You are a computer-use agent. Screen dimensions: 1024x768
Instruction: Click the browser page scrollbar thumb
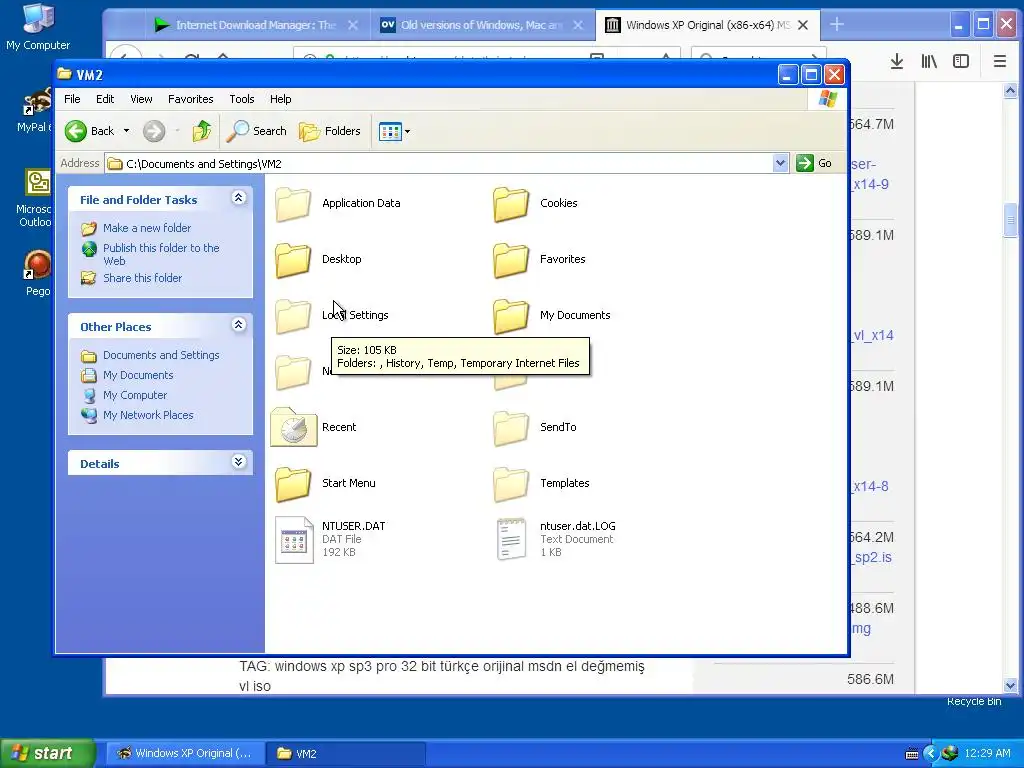[1010, 220]
